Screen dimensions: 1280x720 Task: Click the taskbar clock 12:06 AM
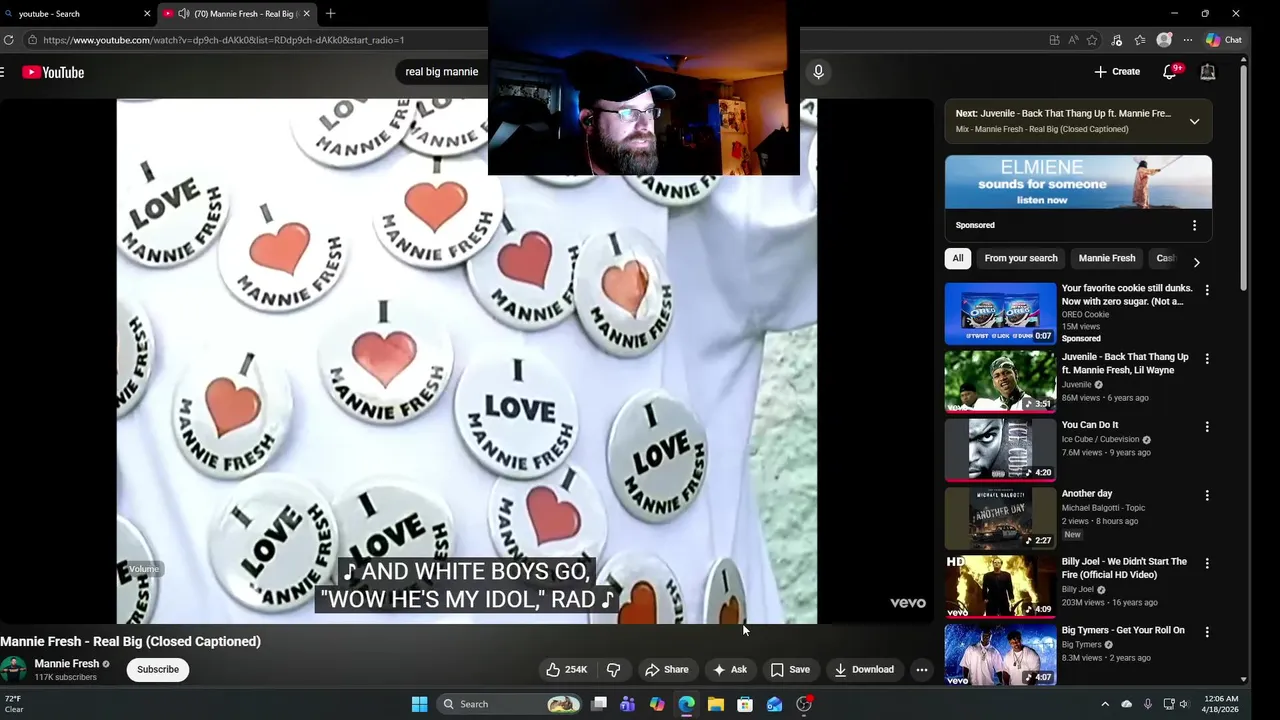[x=1221, y=704]
